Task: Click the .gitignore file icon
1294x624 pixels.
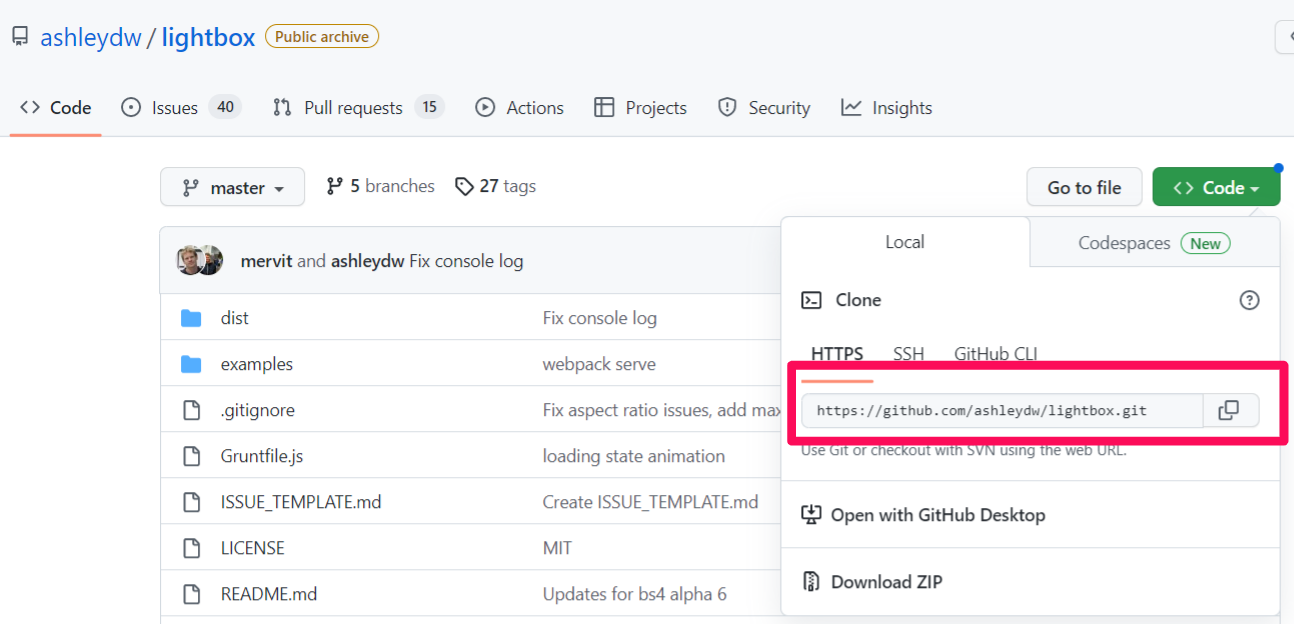Action: pos(191,410)
